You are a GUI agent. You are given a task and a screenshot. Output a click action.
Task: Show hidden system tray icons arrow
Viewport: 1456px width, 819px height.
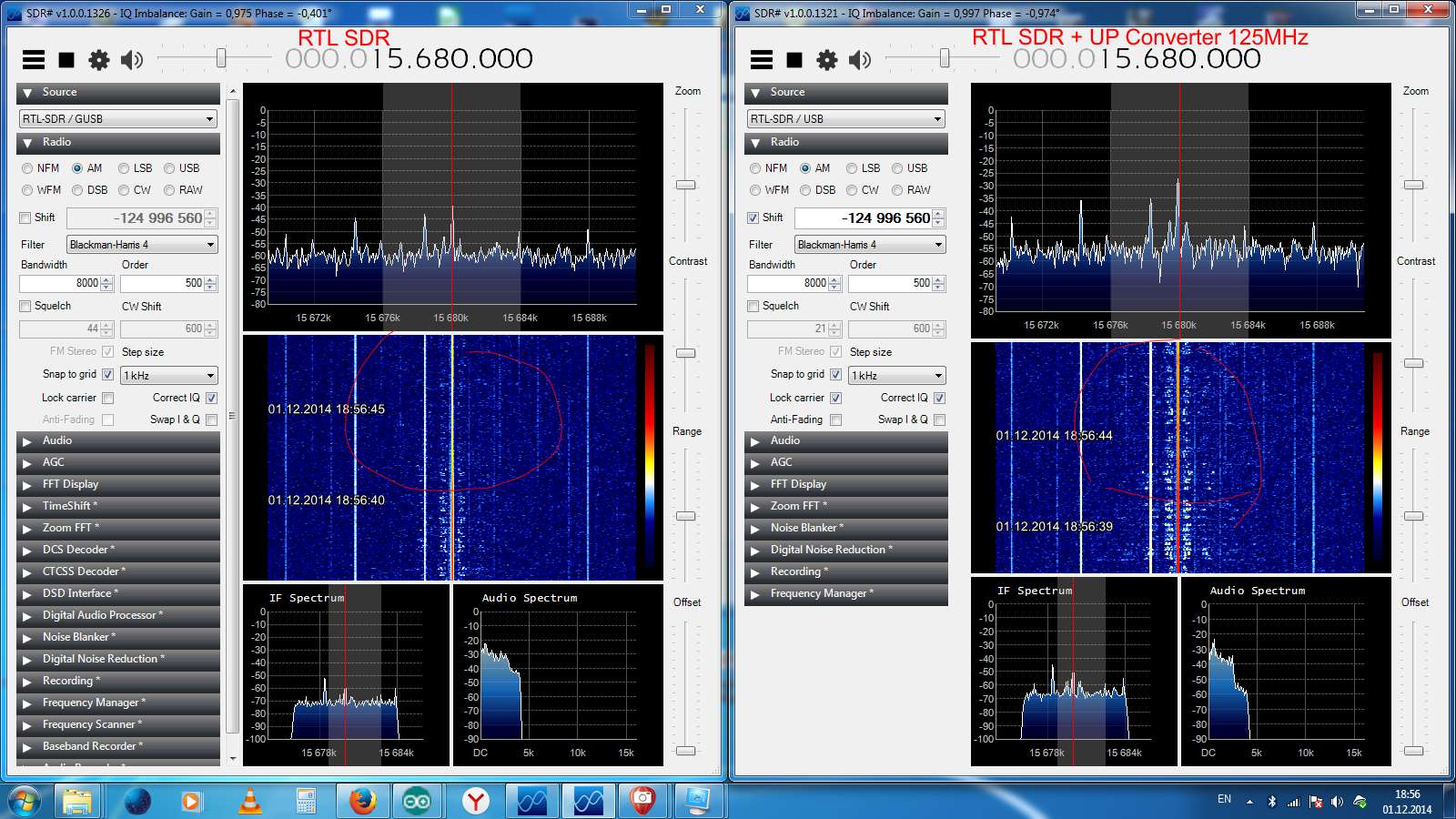1249,802
